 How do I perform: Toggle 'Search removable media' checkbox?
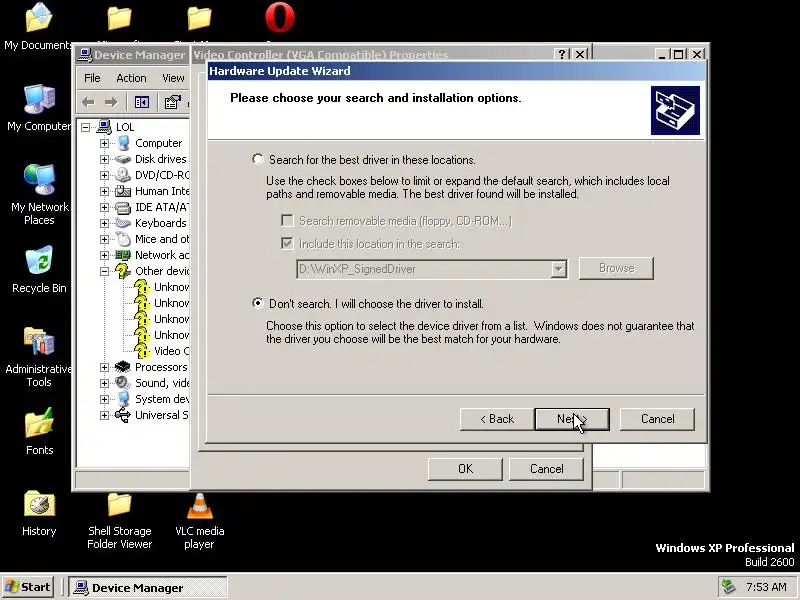288,220
